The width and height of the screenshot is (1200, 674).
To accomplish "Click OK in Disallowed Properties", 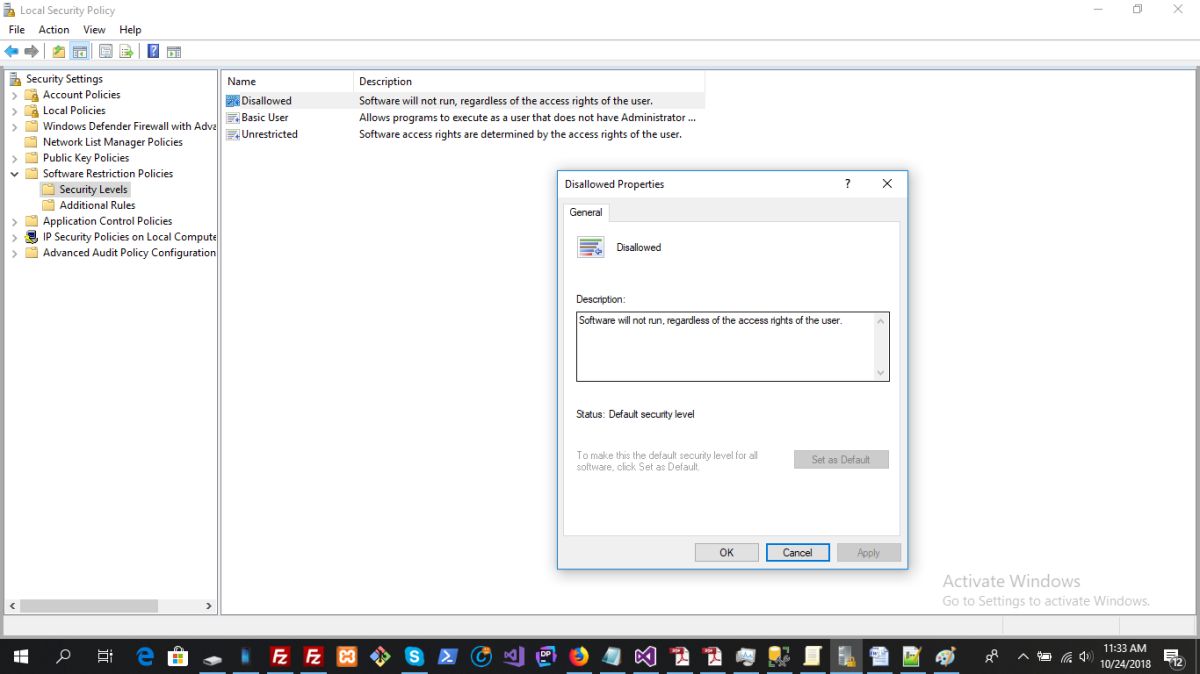I will tap(727, 552).
